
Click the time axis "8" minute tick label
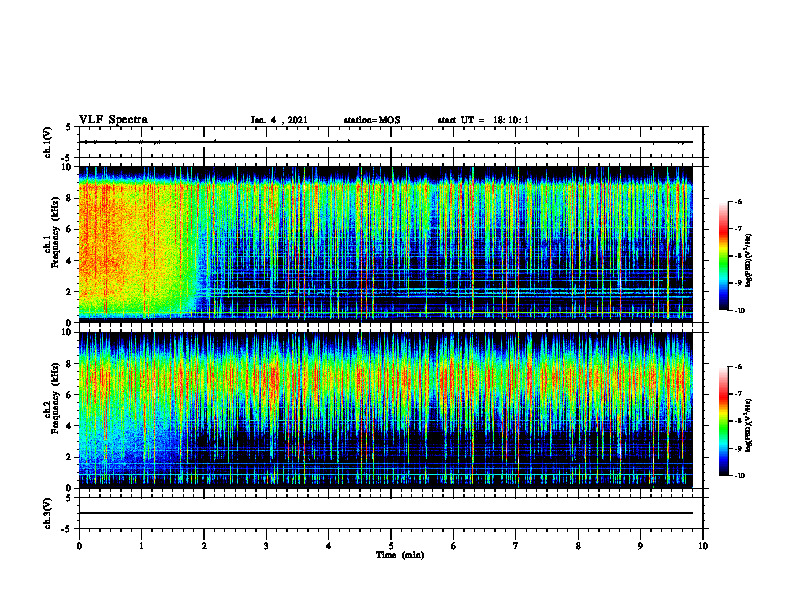tap(578, 546)
